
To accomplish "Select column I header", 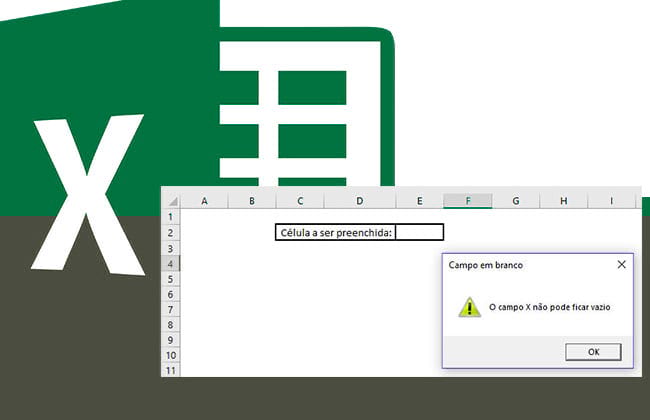I will [x=611, y=201].
